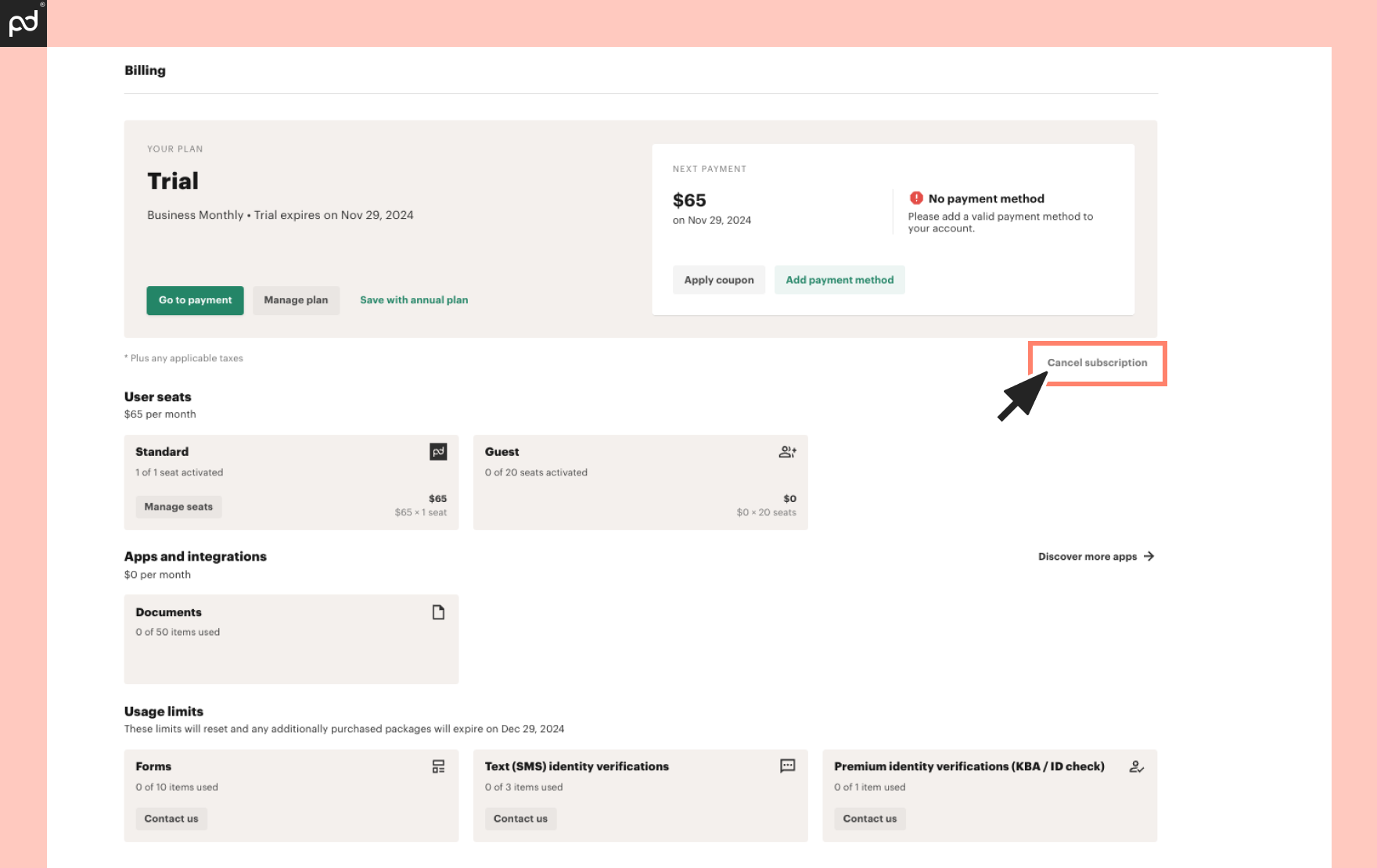Click the arrow next to Discover more apps
The image size is (1377, 868).
[x=1149, y=556]
